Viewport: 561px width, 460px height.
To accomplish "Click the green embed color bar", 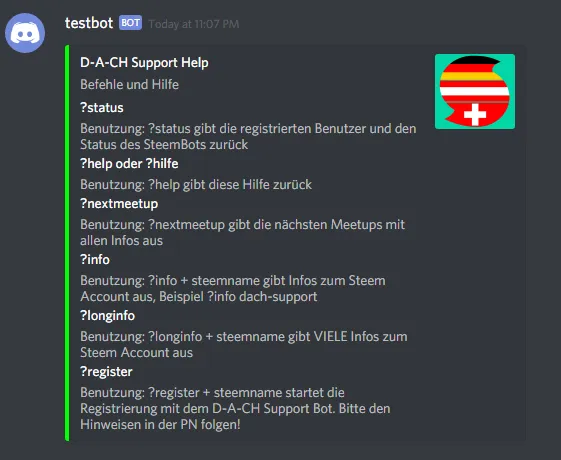I will click(67, 243).
